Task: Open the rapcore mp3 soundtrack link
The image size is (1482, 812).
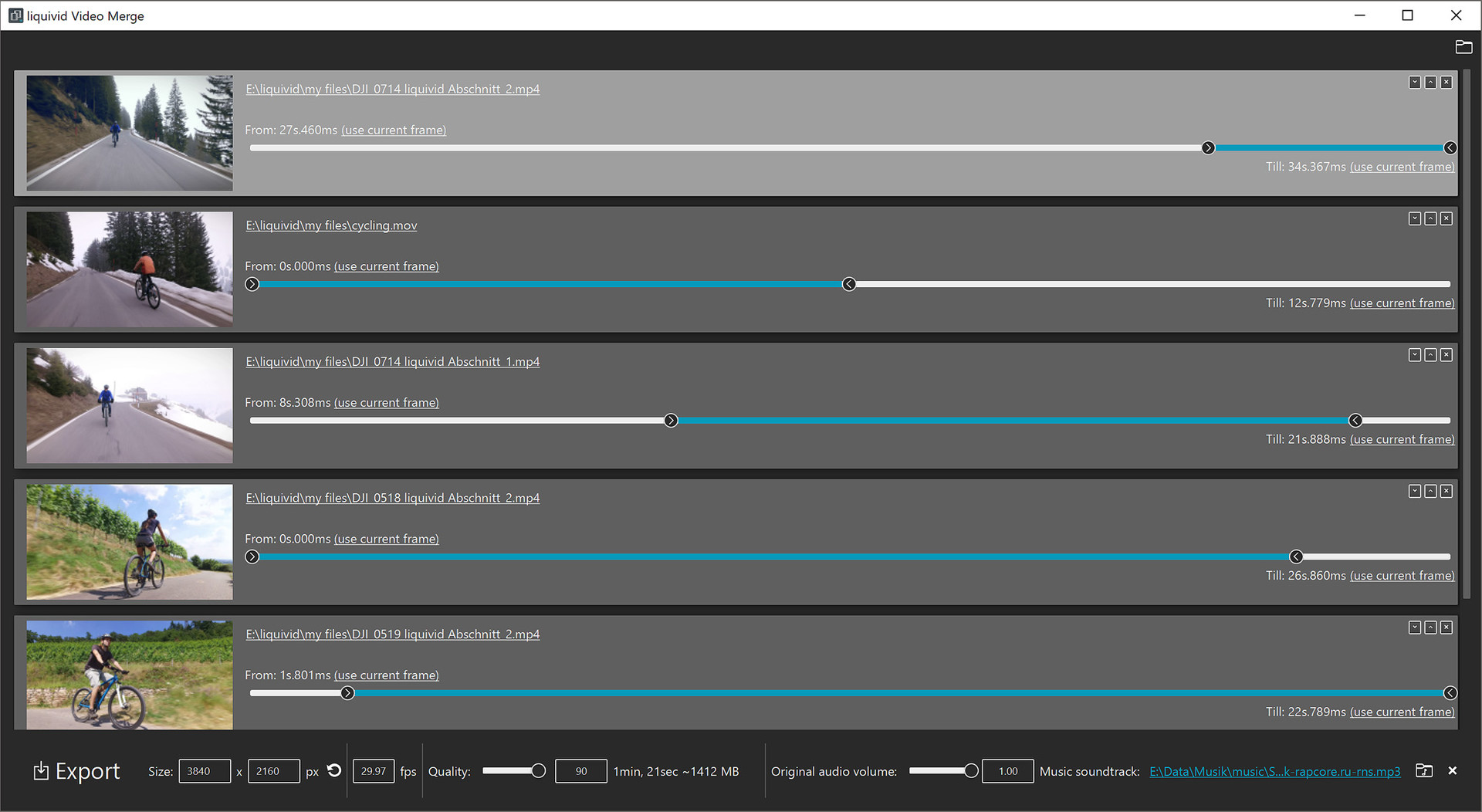Action: tap(1274, 771)
